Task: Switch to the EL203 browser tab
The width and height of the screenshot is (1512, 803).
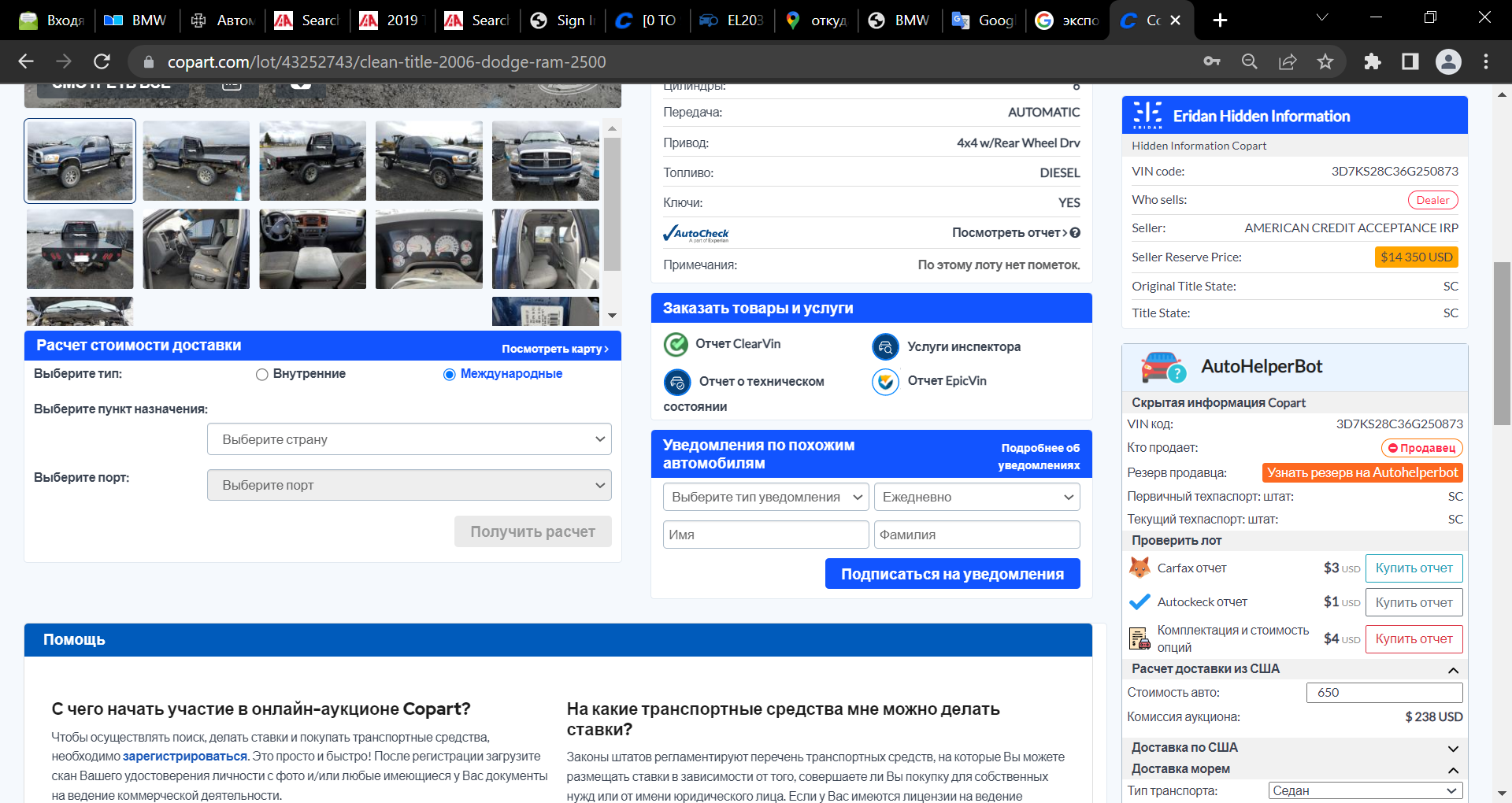Action: [x=733, y=20]
